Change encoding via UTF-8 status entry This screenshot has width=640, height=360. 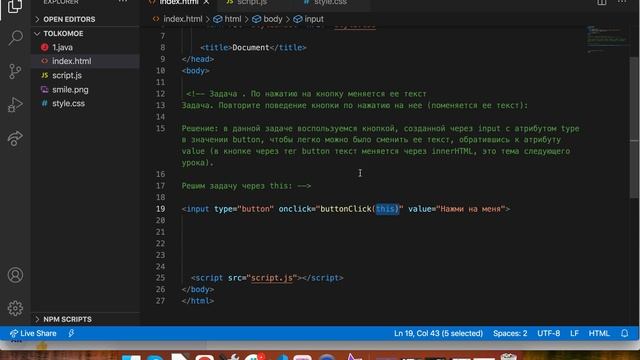tap(548, 333)
